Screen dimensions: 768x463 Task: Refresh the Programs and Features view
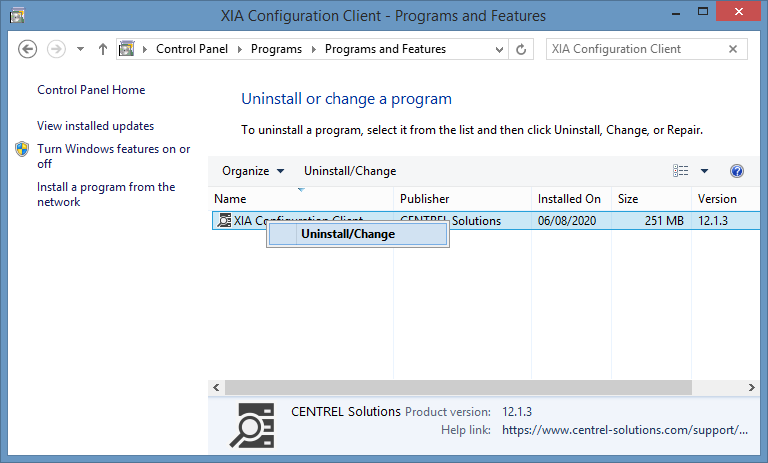pyautogui.click(x=521, y=49)
